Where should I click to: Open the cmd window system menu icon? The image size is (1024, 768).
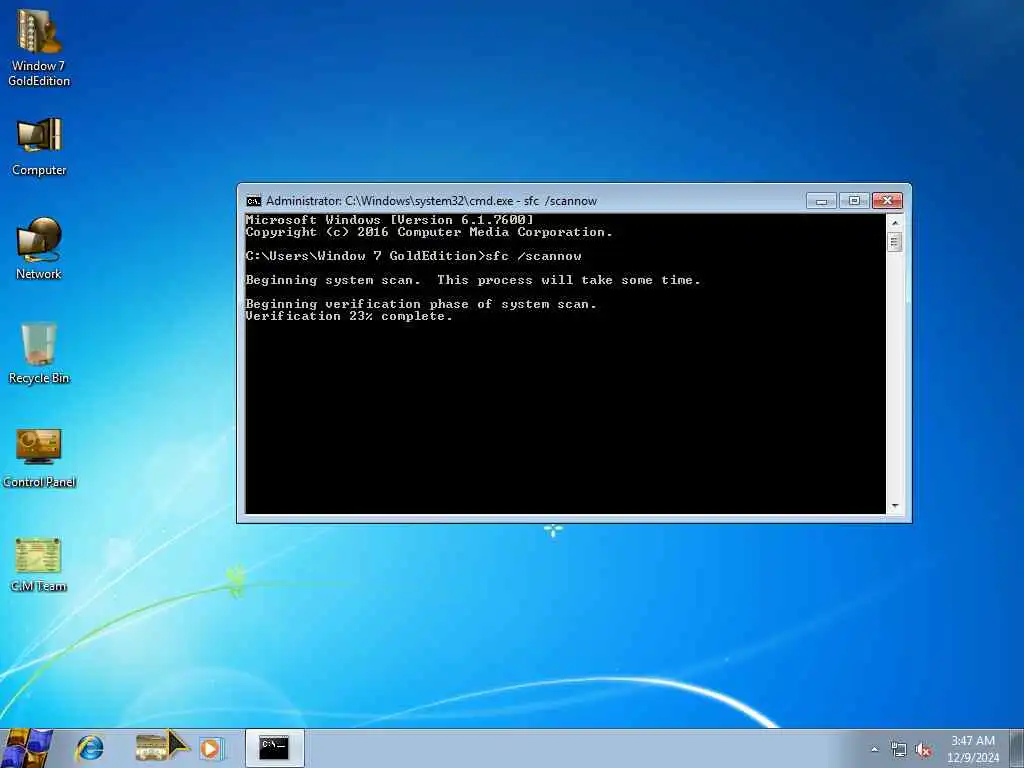click(253, 201)
